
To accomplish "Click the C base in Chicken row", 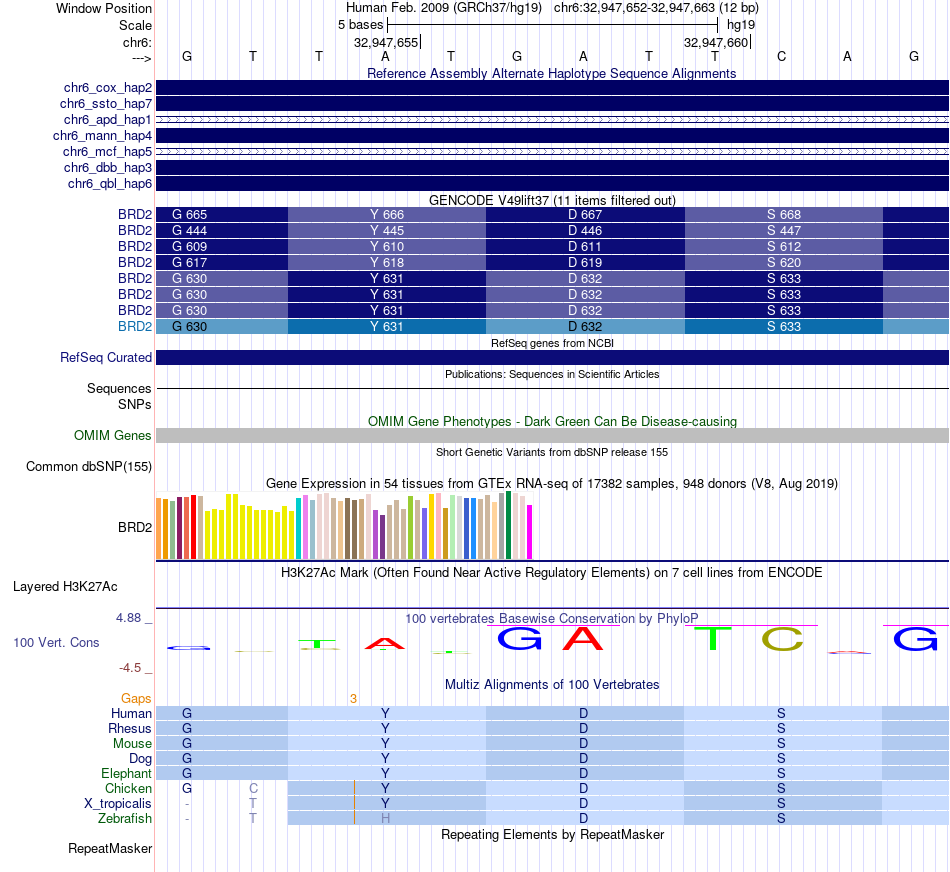I will 253,788.
